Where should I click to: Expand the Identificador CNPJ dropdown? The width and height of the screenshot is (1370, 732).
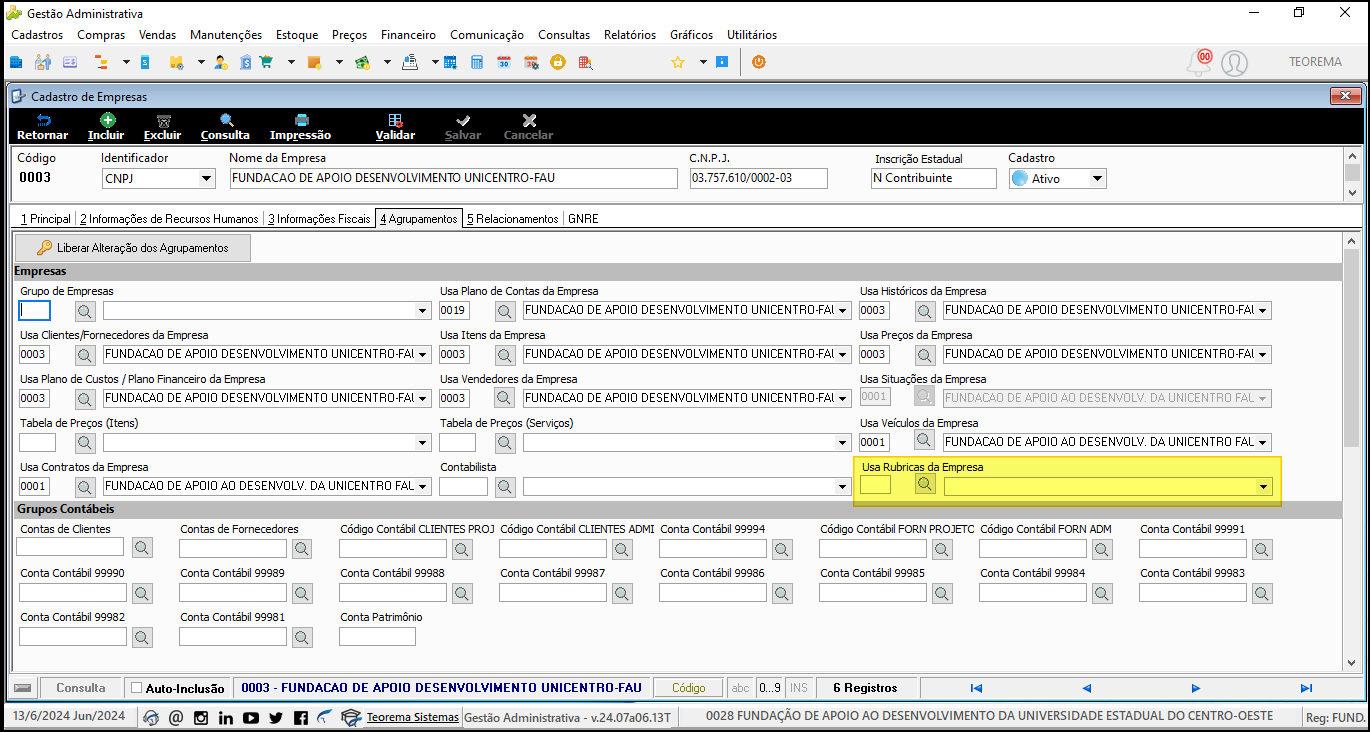coord(206,179)
